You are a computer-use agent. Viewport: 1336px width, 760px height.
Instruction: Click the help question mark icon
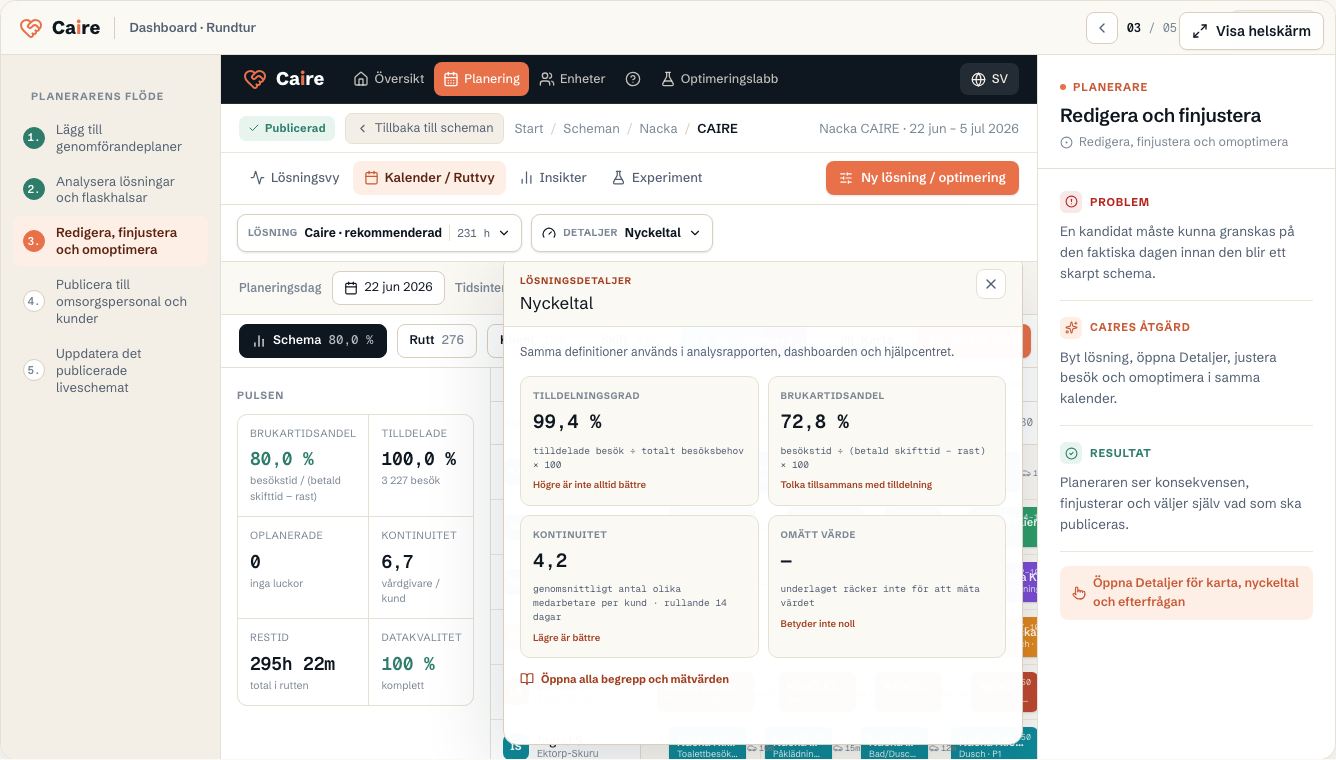(633, 79)
